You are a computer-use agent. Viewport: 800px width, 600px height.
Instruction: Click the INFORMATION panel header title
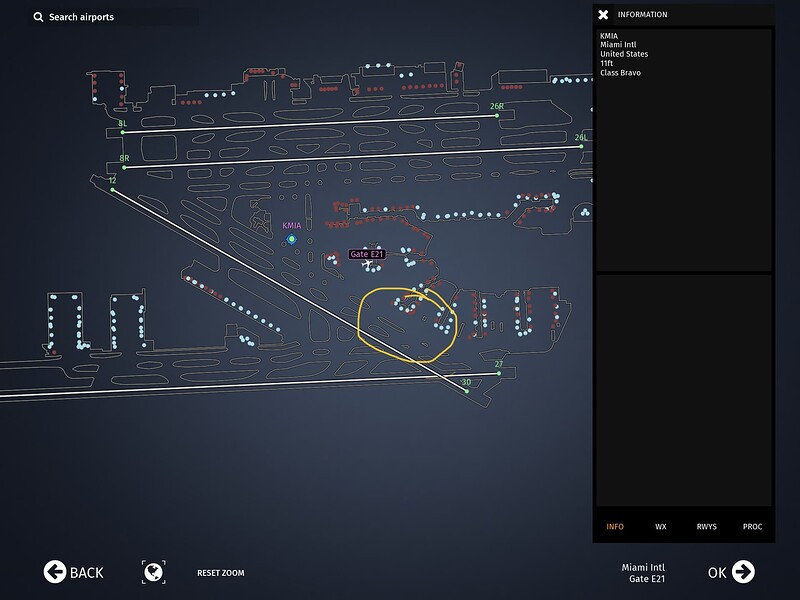pyautogui.click(x=642, y=14)
